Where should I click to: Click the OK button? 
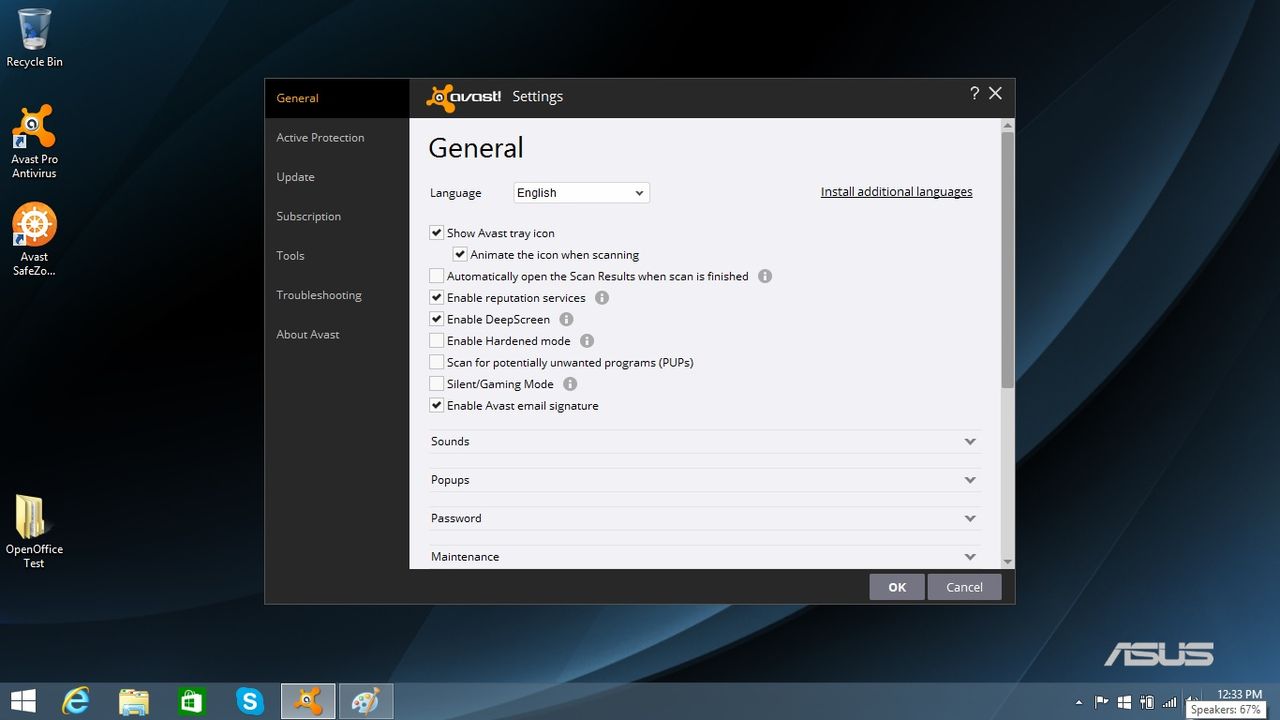(x=897, y=587)
